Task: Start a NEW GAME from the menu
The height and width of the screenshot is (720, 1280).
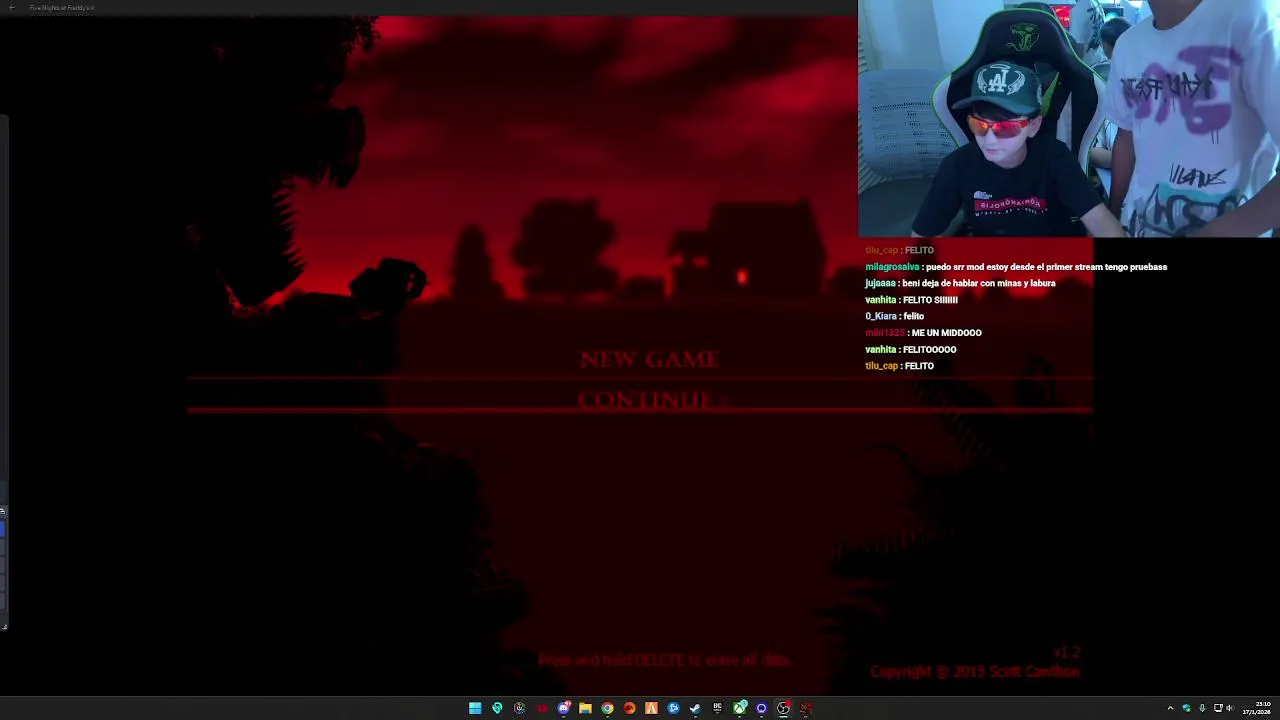Action: click(x=649, y=359)
